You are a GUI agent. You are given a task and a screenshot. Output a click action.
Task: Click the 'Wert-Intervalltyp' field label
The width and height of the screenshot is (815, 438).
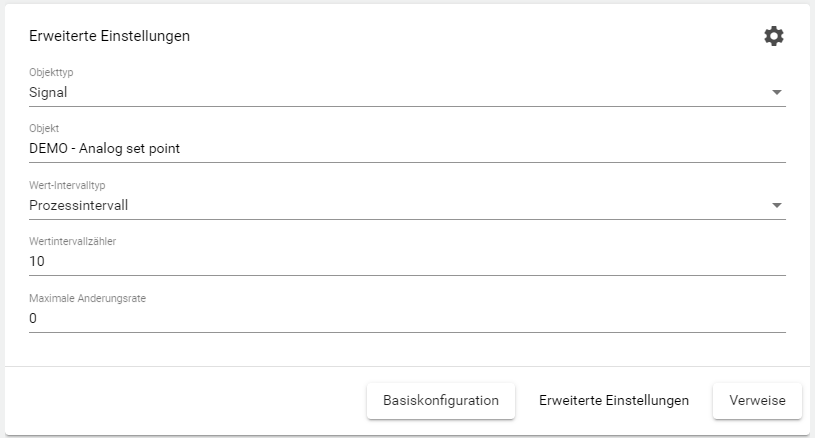click(x=65, y=185)
